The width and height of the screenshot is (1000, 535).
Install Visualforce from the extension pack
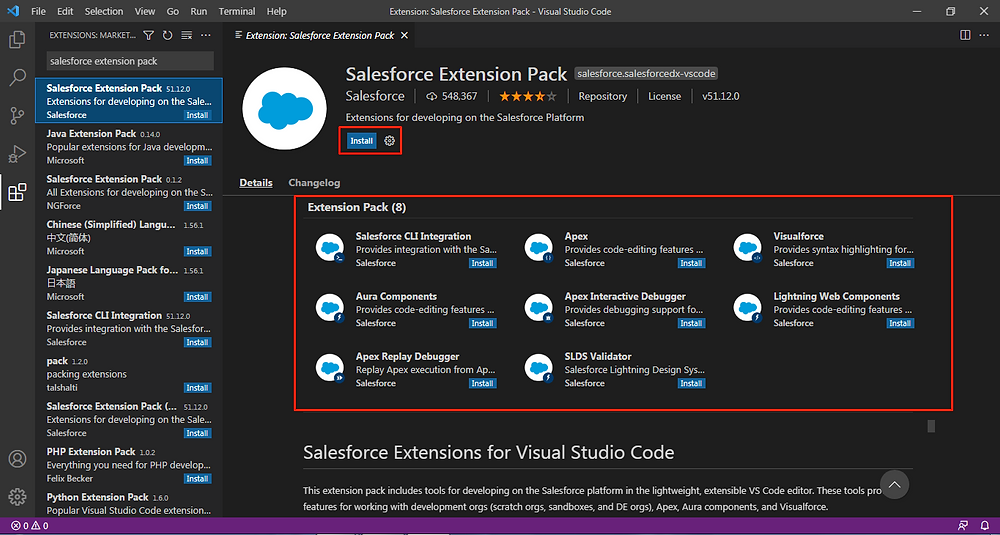(x=900, y=263)
